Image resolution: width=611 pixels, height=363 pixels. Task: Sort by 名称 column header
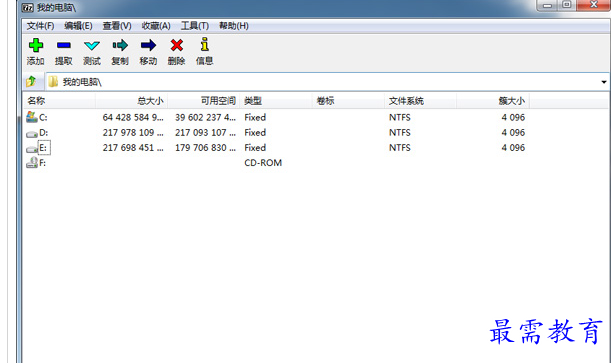pyautogui.click(x=59, y=101)
